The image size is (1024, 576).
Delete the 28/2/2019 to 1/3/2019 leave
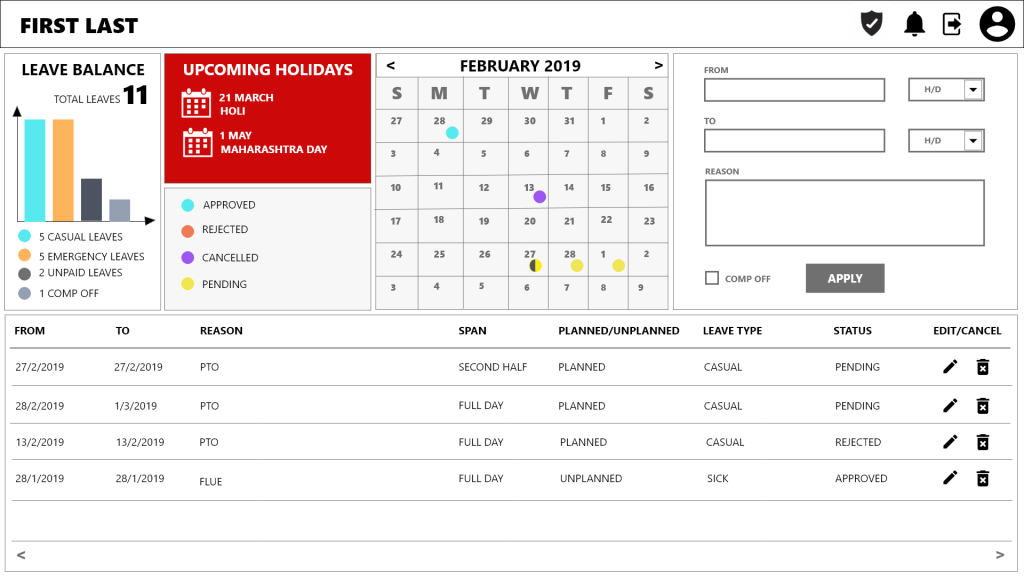point(982,406)
